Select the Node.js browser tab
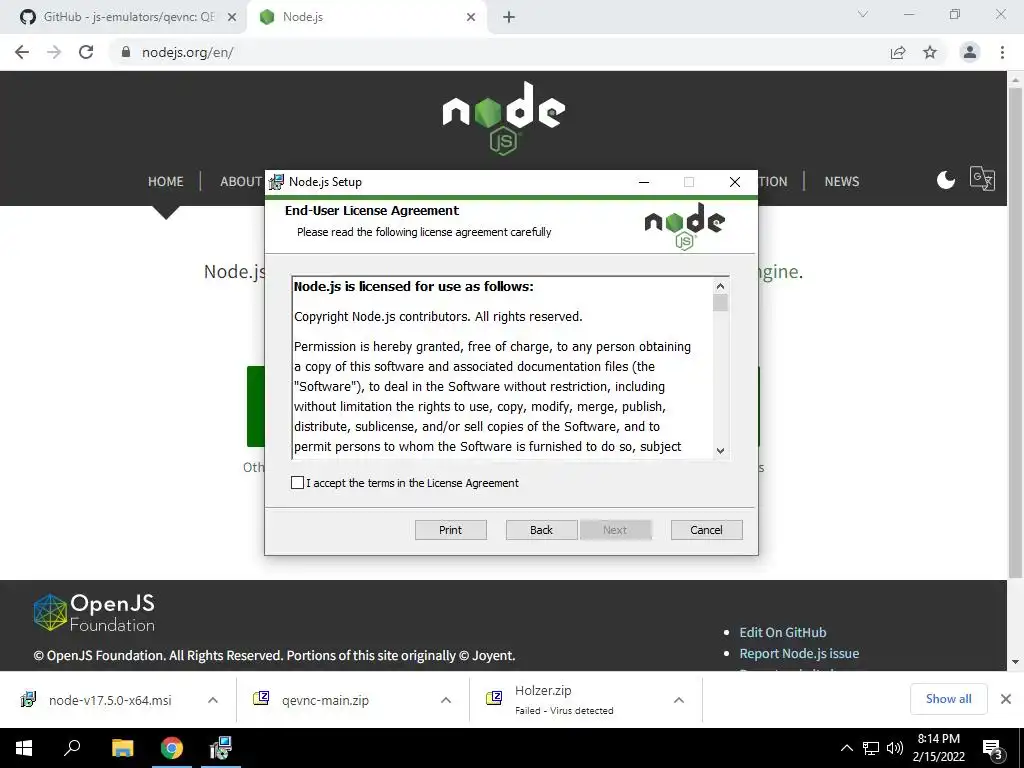 coord(366,17)
